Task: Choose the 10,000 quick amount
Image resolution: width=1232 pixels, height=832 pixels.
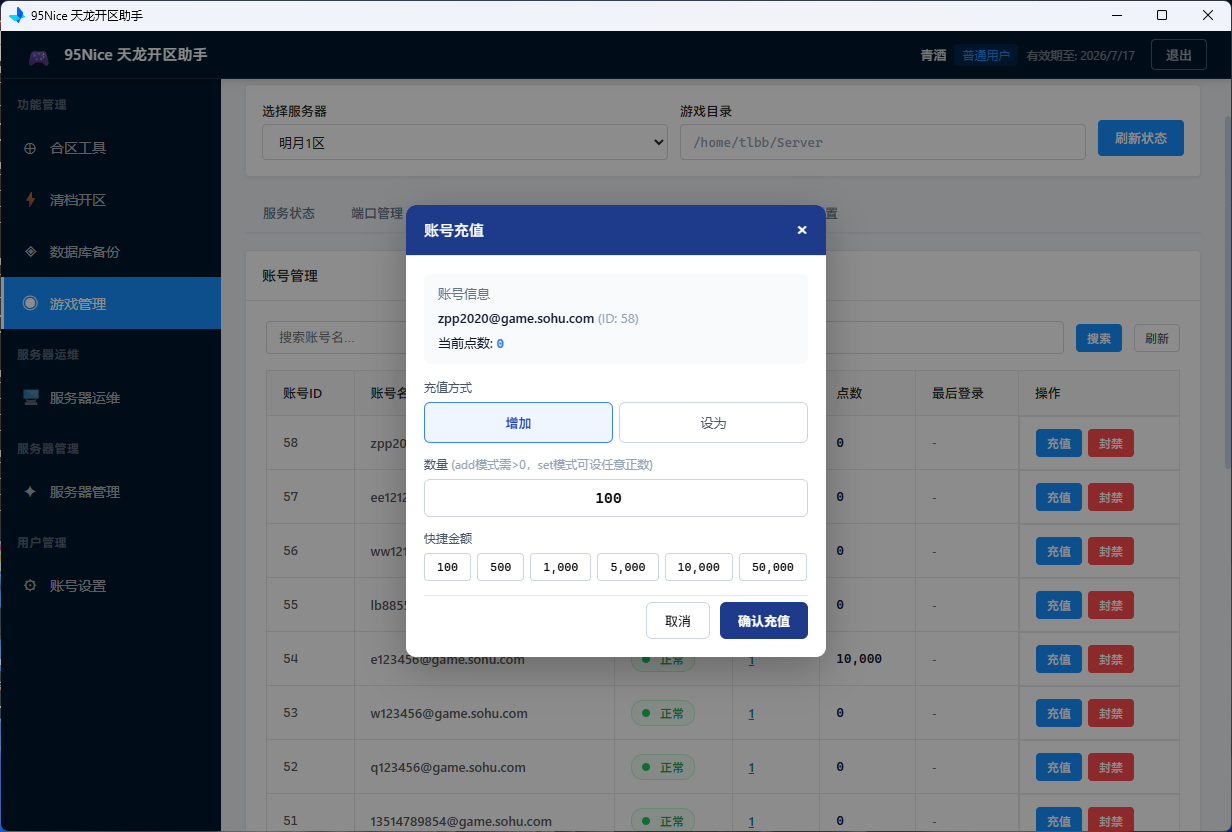Action: (x=699, y=567)
